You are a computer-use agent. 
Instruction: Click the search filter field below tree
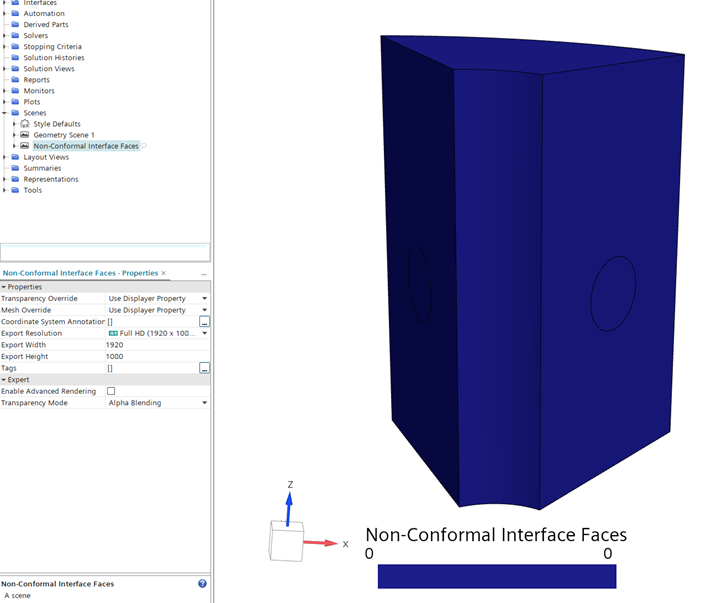[x=105, y=253]
